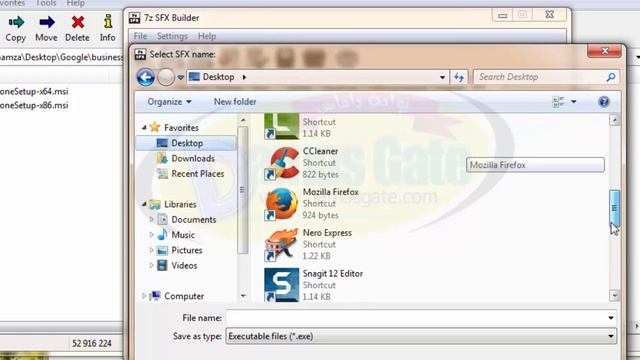Click navigation pane scroll down arrow
This screenshot has height=360, width=640.
pos(243,296)
